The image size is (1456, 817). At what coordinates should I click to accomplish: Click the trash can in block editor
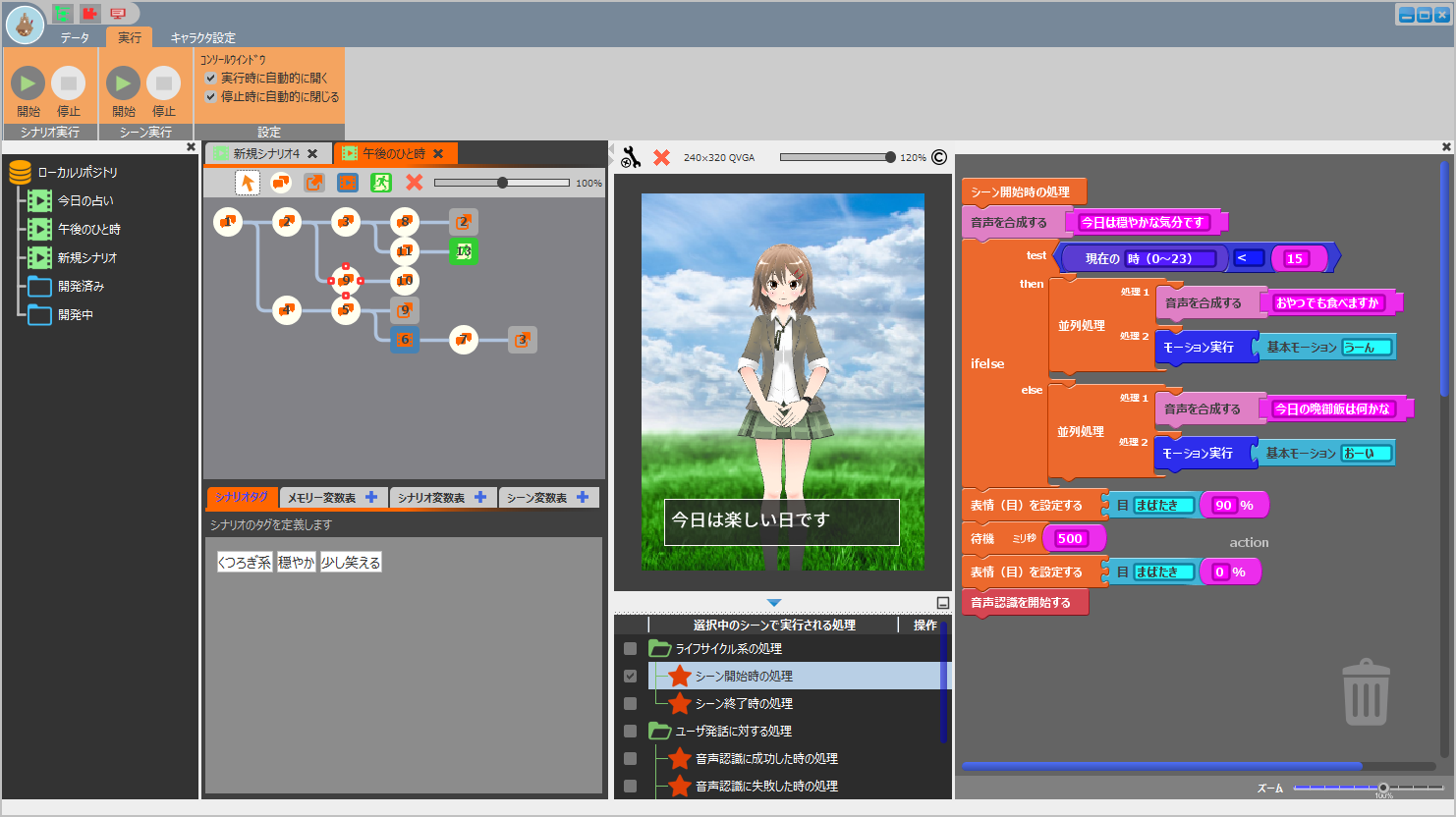(x=1366, y=693)
